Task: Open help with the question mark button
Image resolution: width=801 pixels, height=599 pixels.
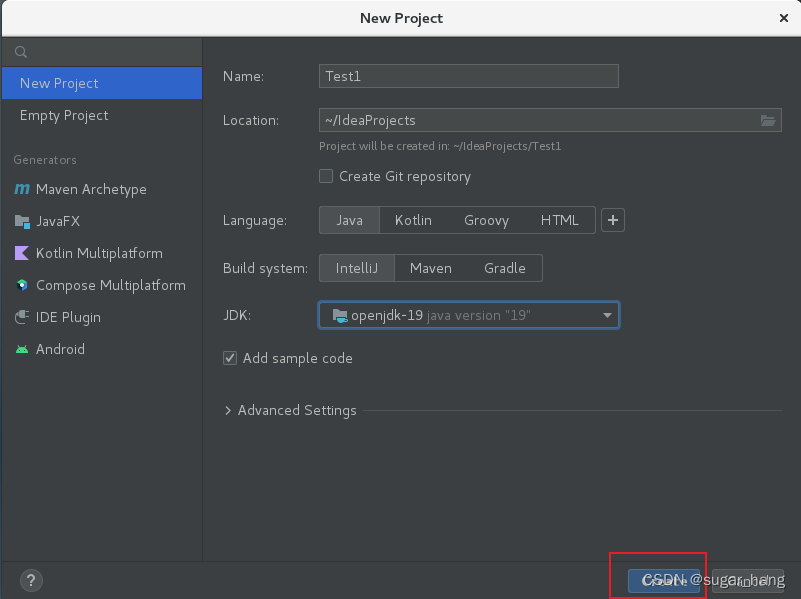Action: click(31, 581)
